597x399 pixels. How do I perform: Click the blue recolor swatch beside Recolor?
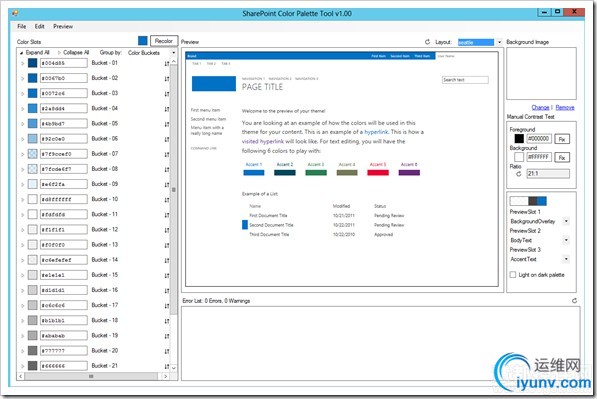[143, 40]
